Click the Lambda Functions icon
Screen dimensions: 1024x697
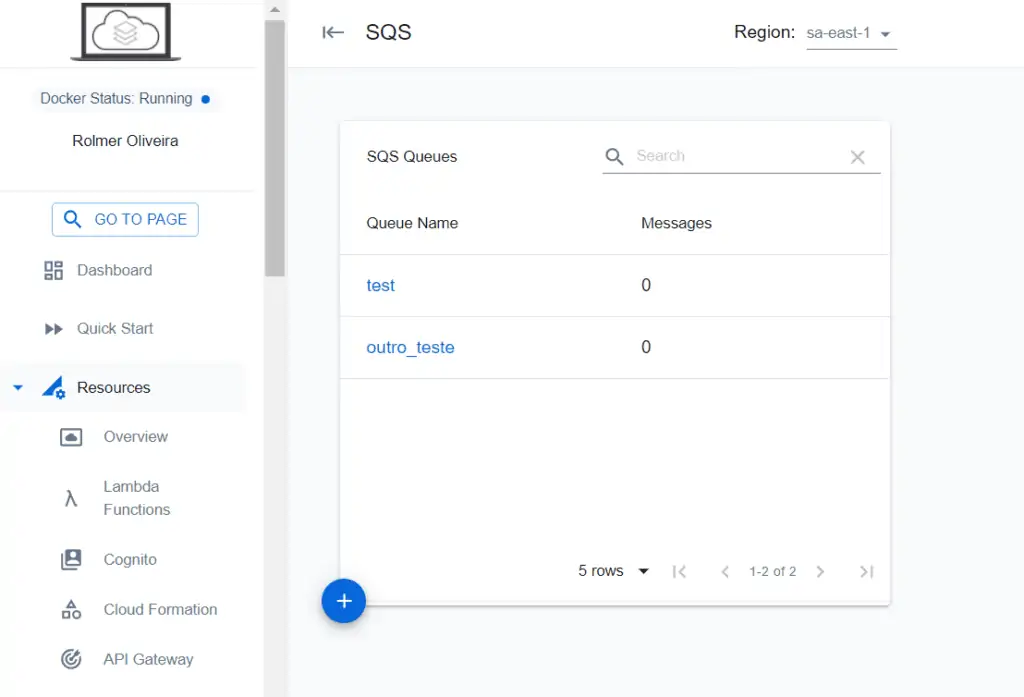[x=70, y=497]
